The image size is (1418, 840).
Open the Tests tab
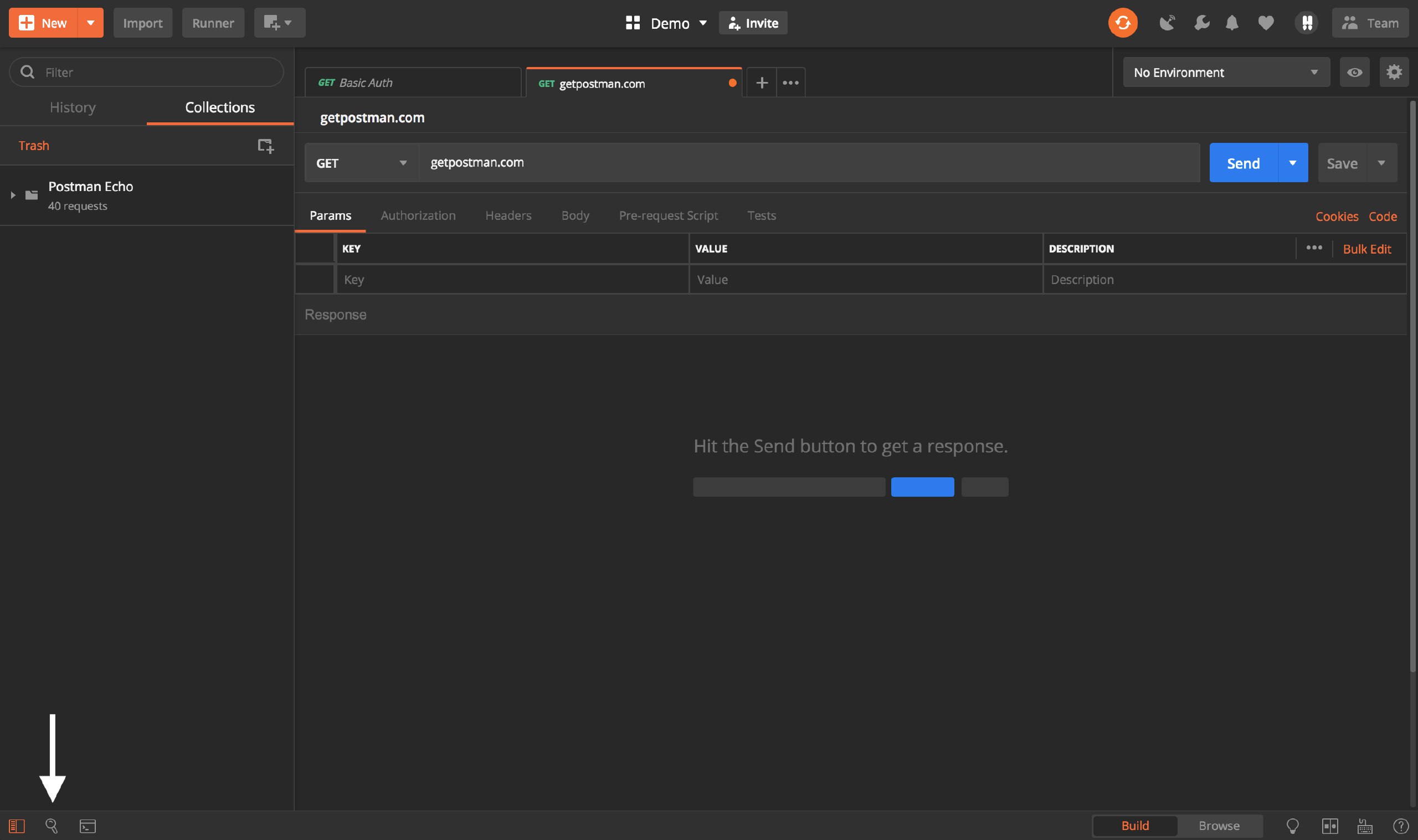click(x=762, y=215)
